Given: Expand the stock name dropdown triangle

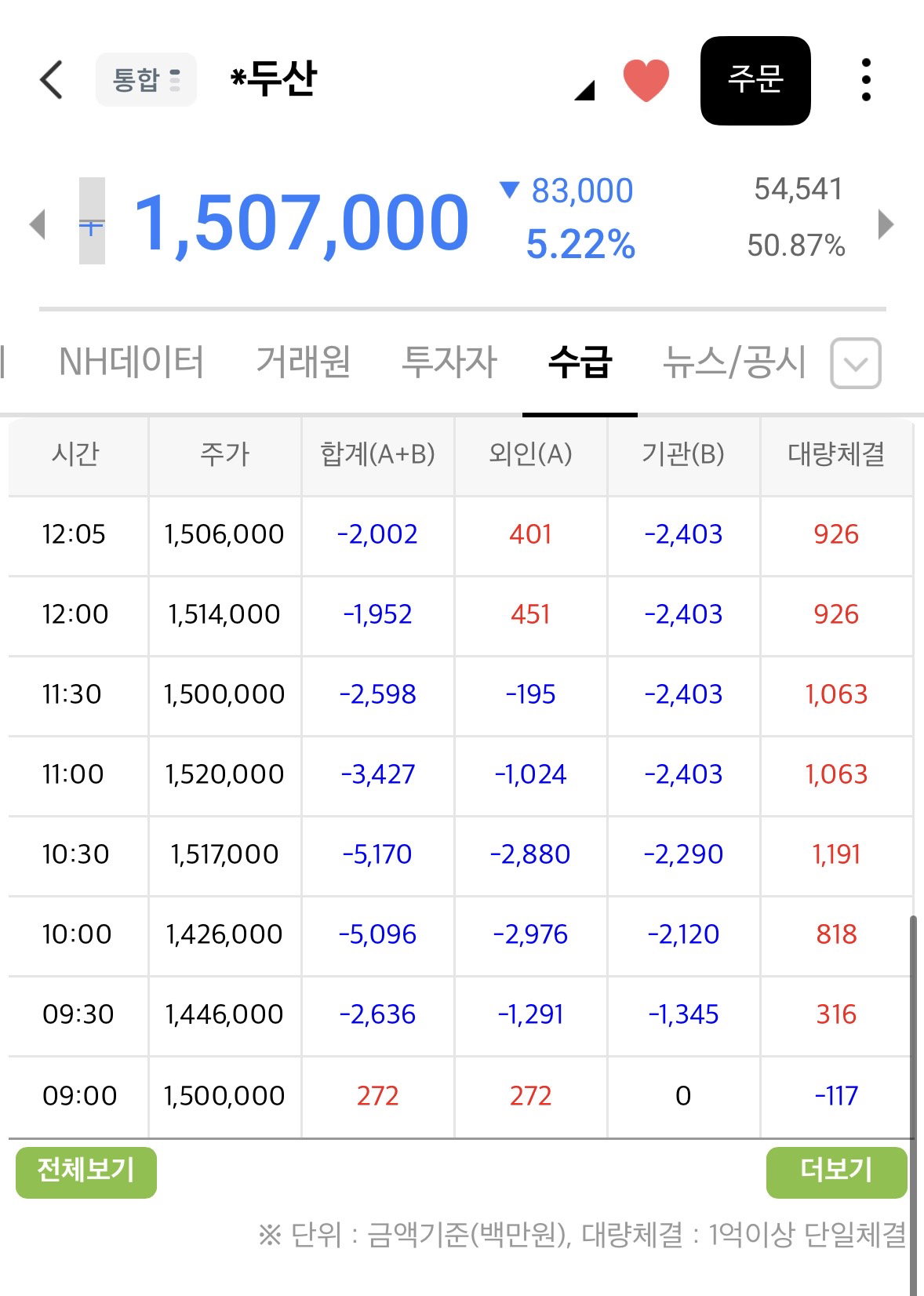Looking at the screenshot, I should coord(584,91).
